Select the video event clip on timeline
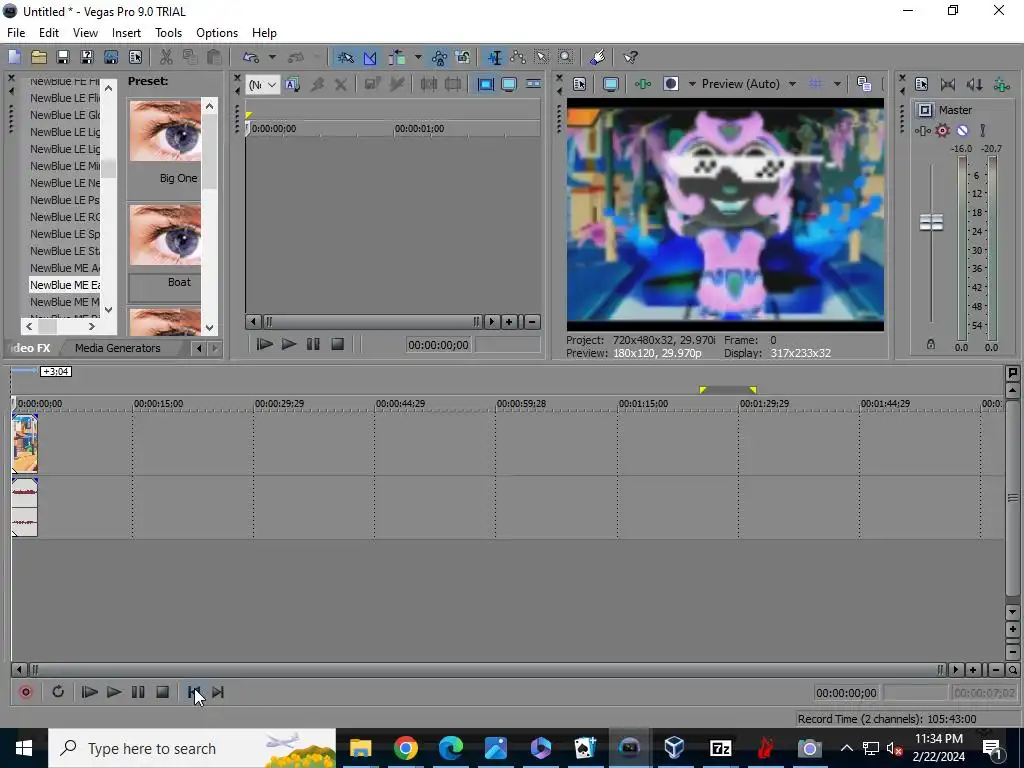1024x768 pixels. [25, 443]
